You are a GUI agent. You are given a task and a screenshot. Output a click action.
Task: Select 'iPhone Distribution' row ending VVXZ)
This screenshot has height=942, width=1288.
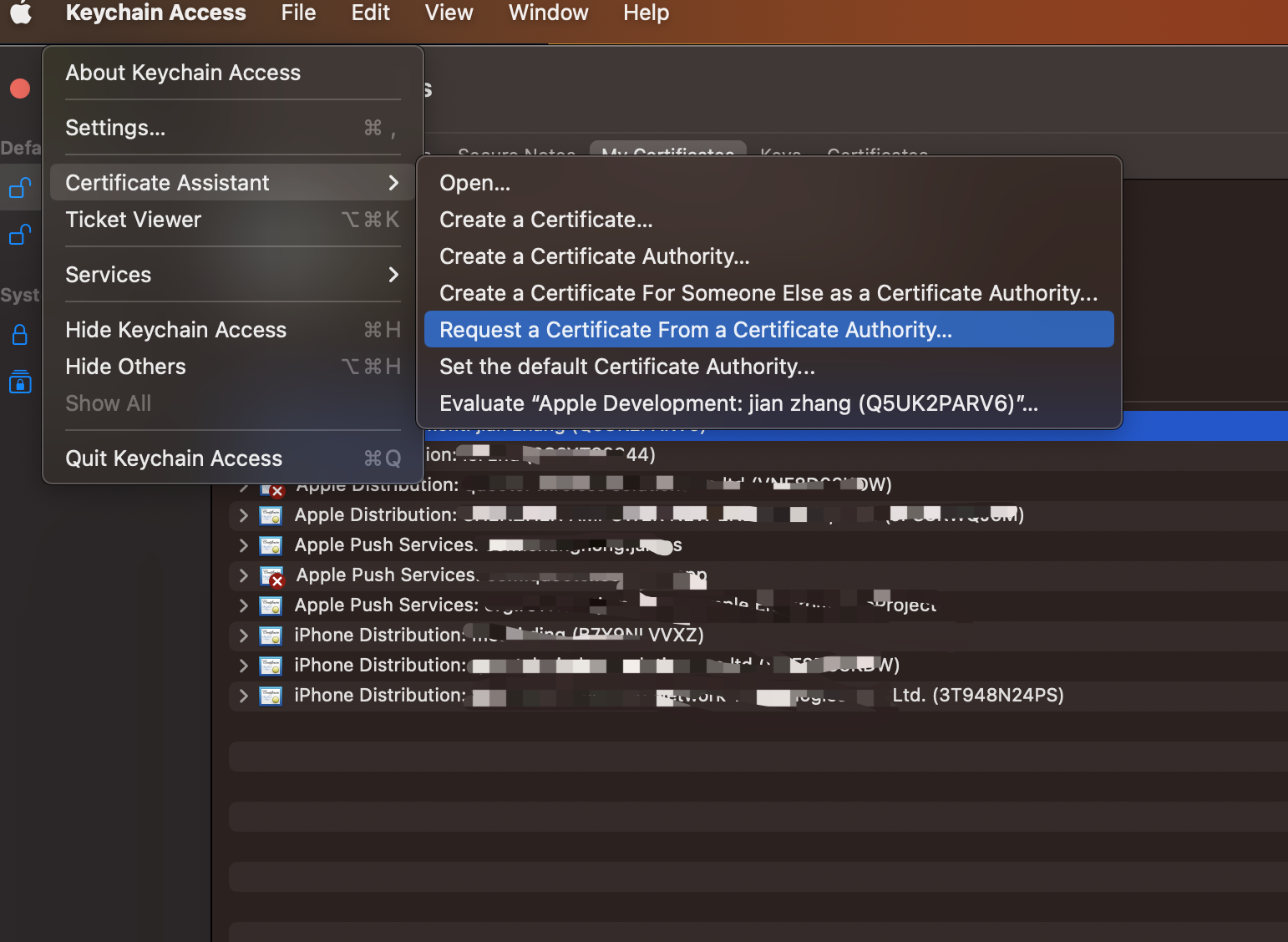[758, 636]
